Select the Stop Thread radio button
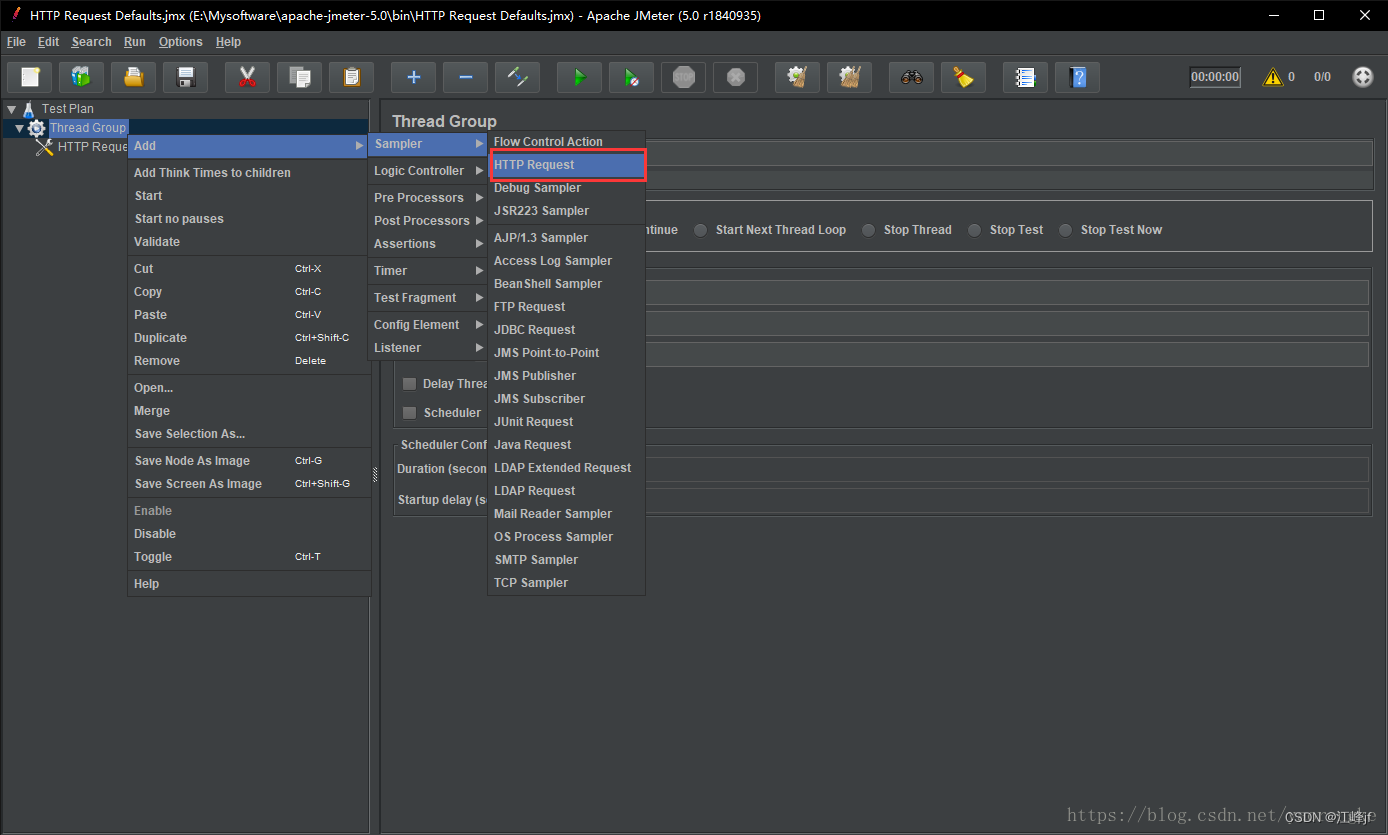Image resolution: width=1388 pixels, height=835 pixels. pos(869,230)
